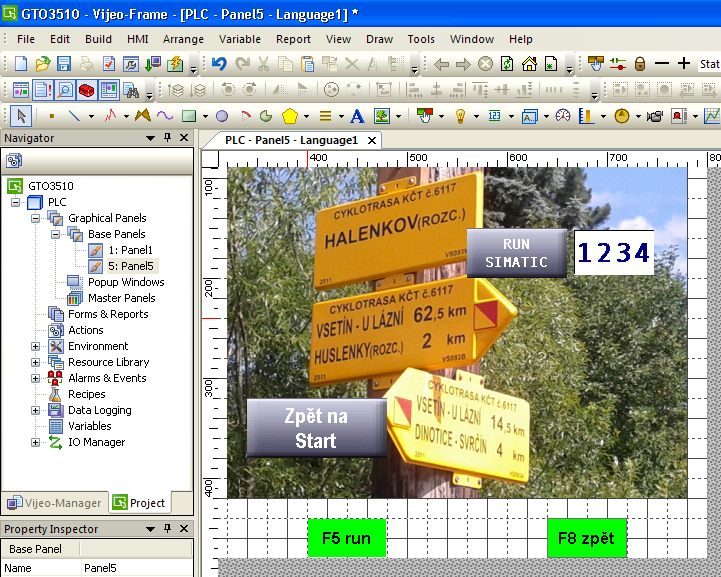The width and height of the screenshot is (721, 577).
Task: Select the green 'F5 run' key
Action: pos(346,538)
